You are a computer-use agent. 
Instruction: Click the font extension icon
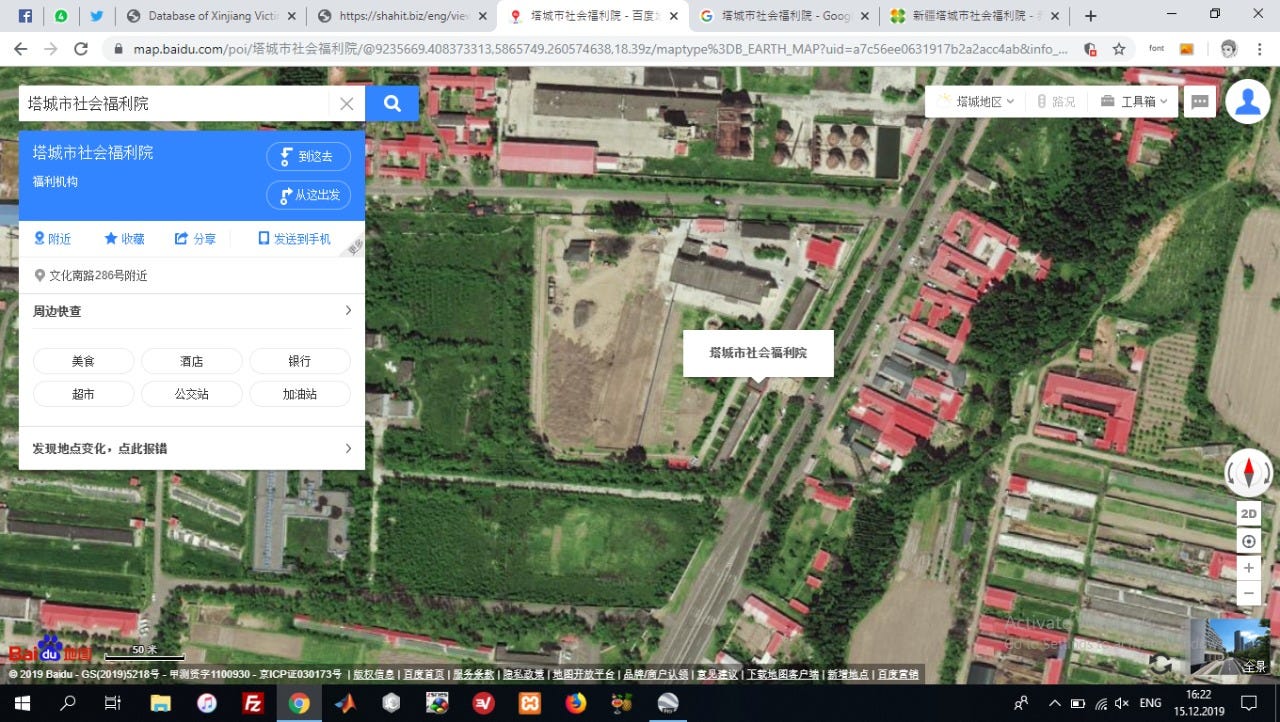tap(1157, 49)
